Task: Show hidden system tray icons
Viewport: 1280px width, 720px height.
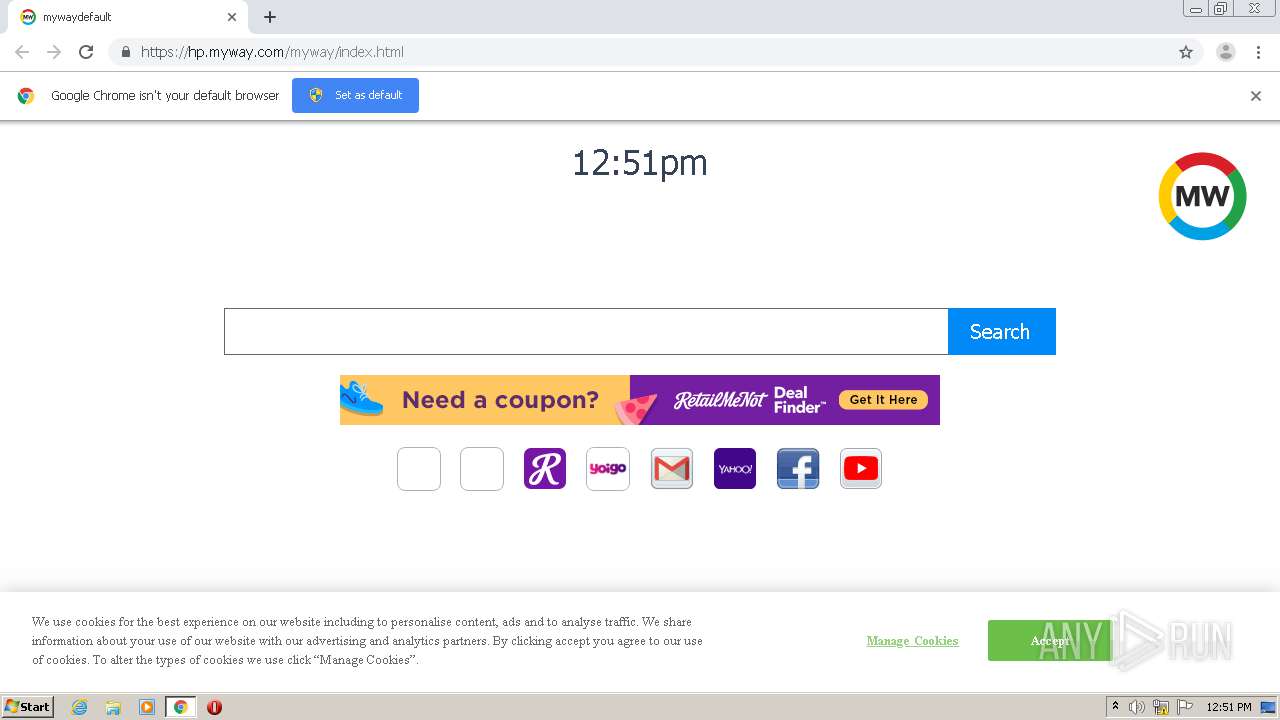Action: coord(1115,707)
